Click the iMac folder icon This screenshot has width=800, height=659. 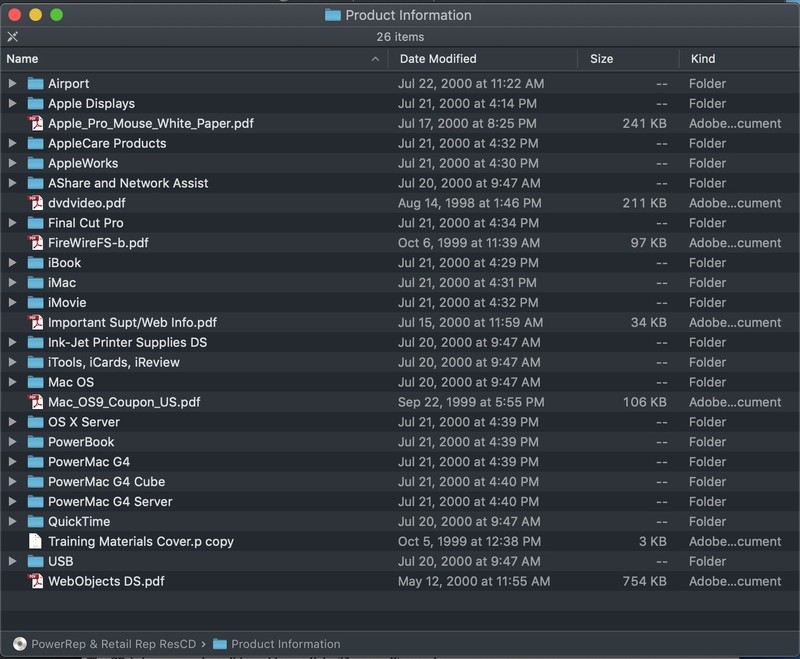(35, 282)
